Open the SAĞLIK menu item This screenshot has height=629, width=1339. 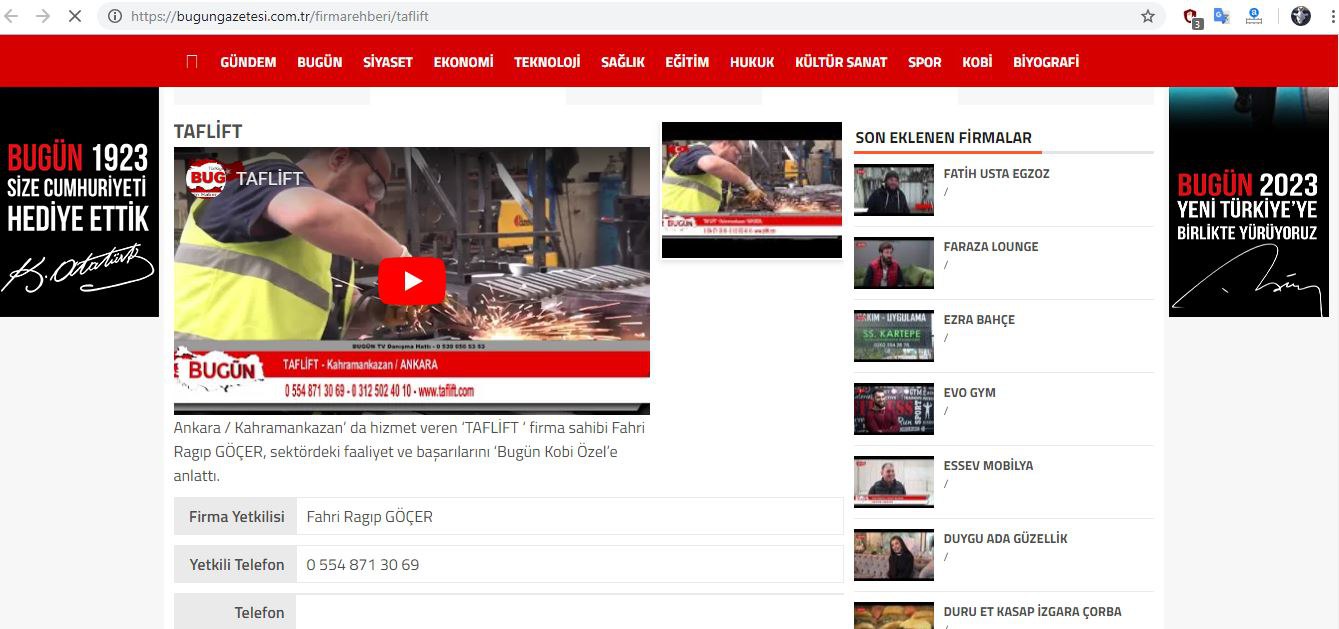(623, 62)
